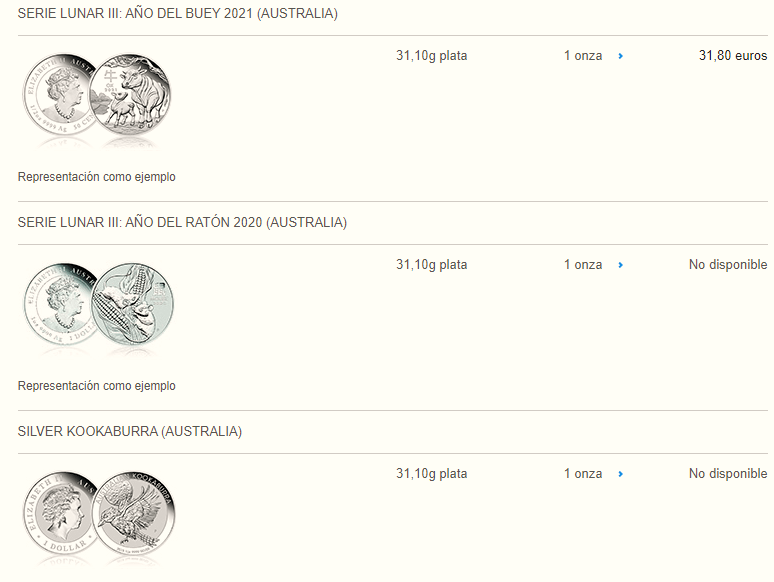774x582 pixels.
Task: Click "Representación como ejemplo" under the Buey coin
Action: 97,177
